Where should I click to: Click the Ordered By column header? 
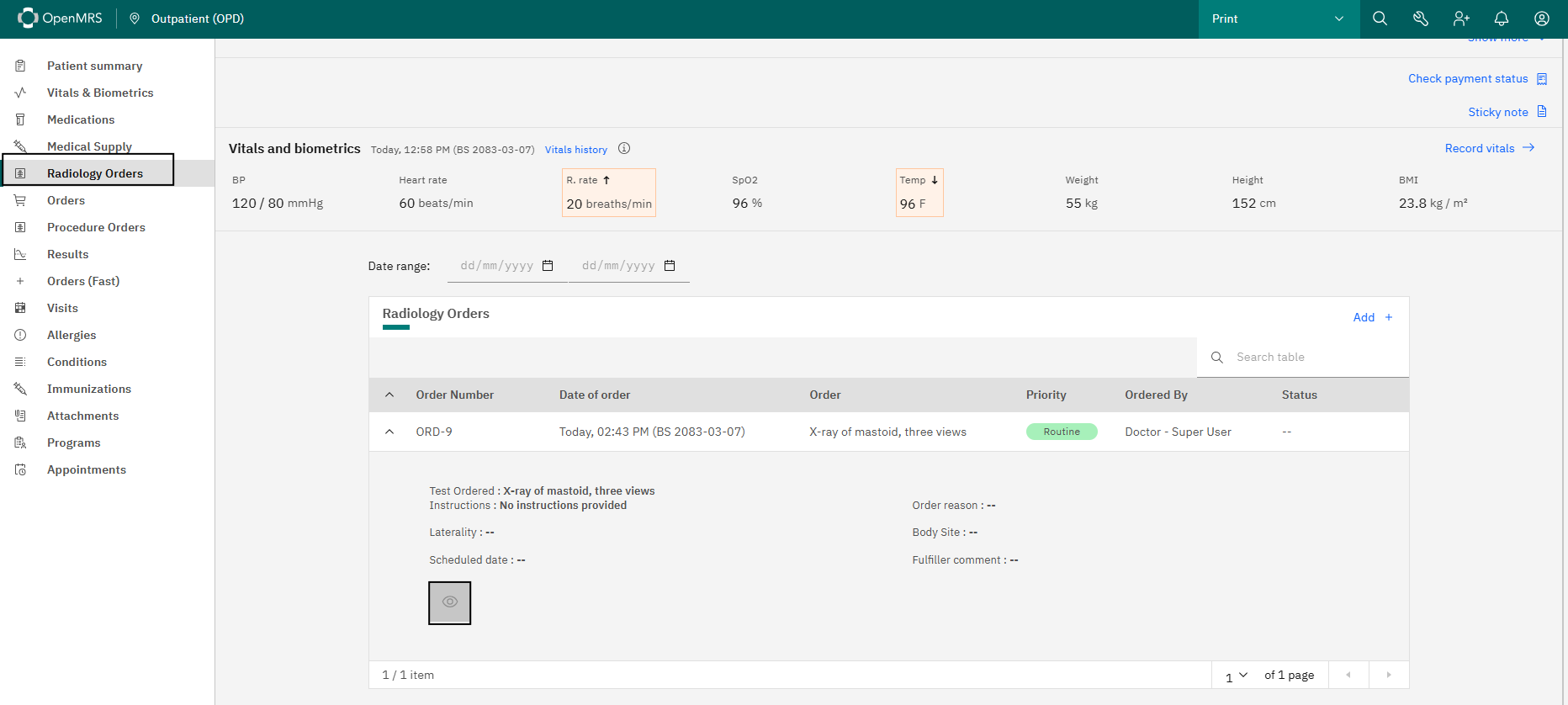1156,395
